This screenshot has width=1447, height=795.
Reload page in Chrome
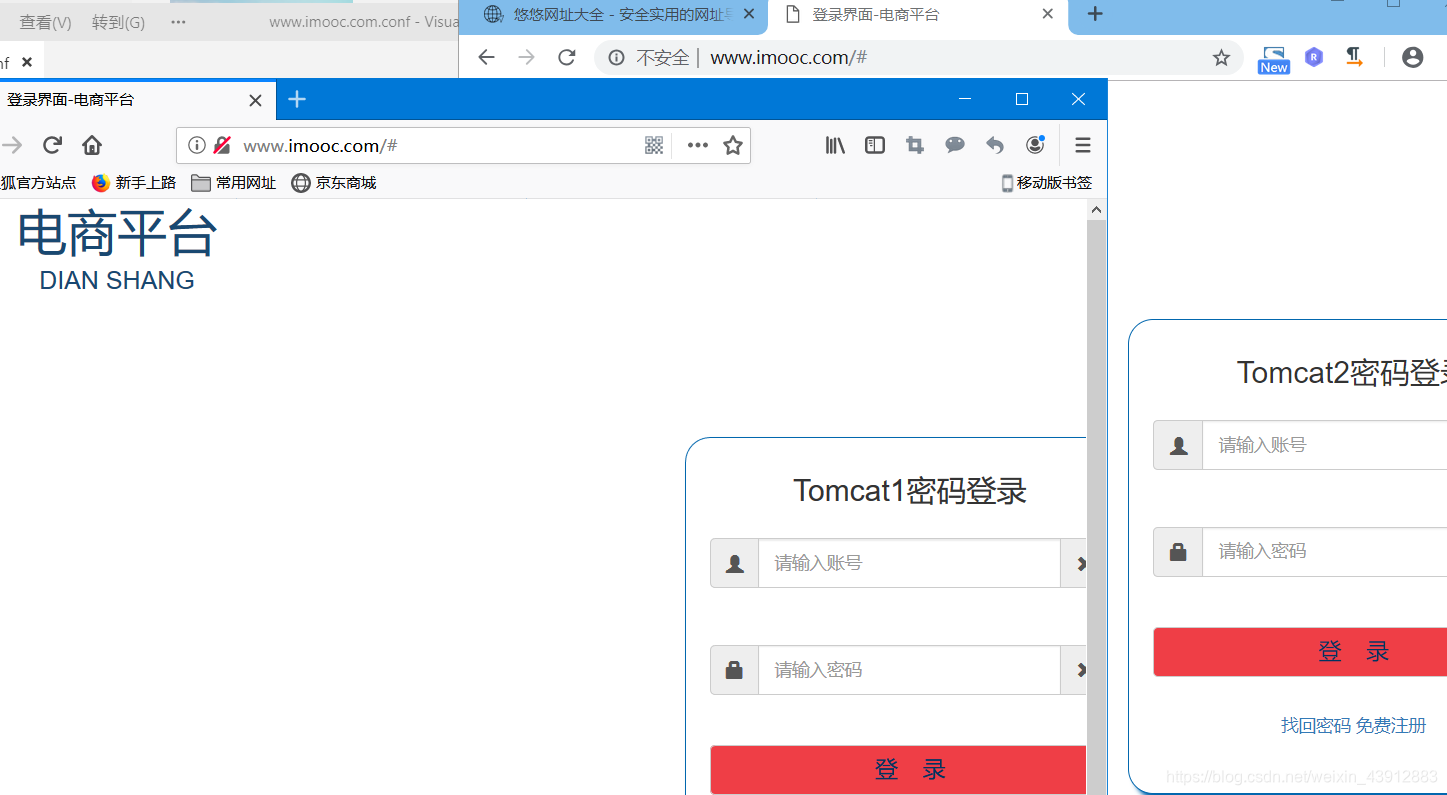[567, 58]
